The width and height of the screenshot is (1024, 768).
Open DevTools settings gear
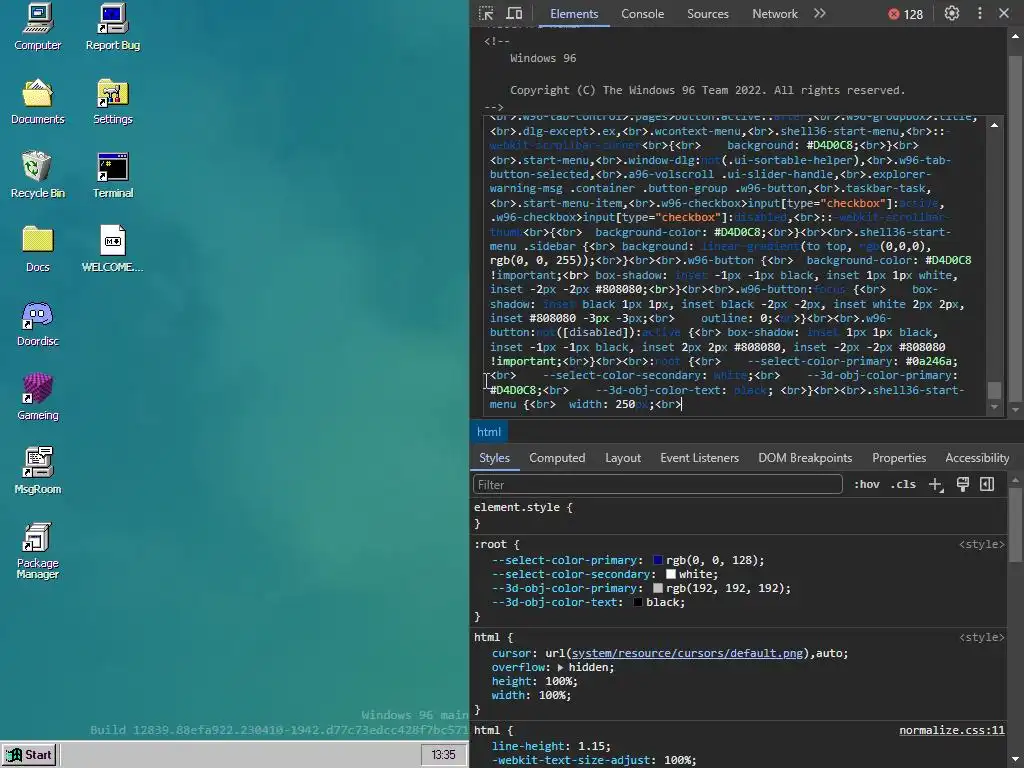coord(952,14)
